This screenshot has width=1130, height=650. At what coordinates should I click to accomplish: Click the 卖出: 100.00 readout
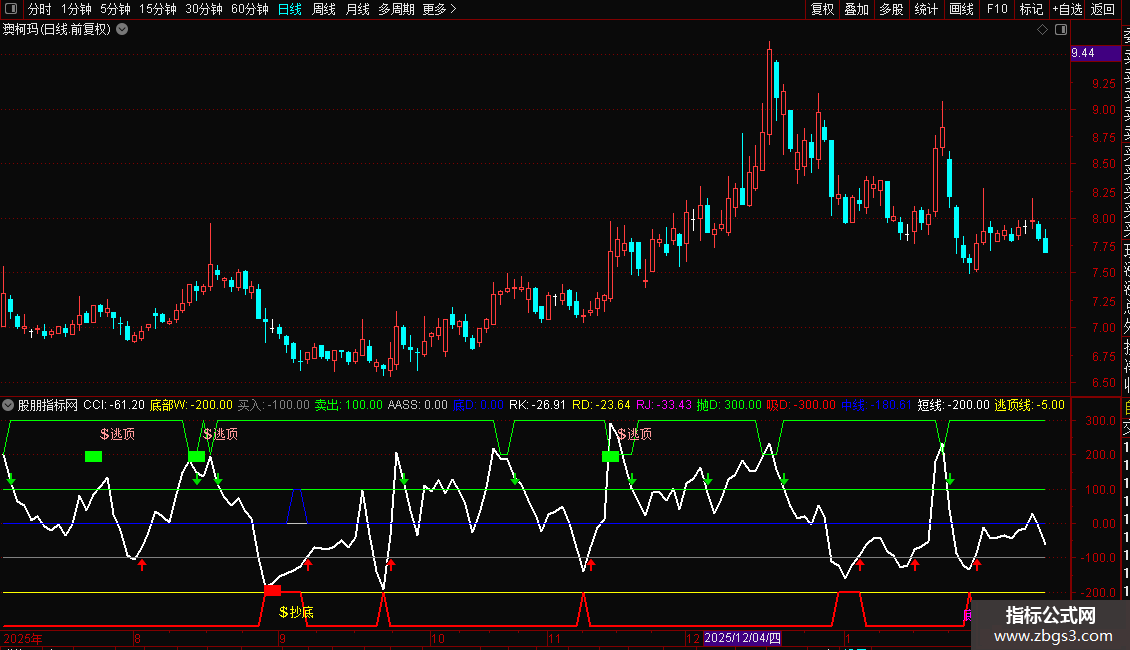point(349,405)
